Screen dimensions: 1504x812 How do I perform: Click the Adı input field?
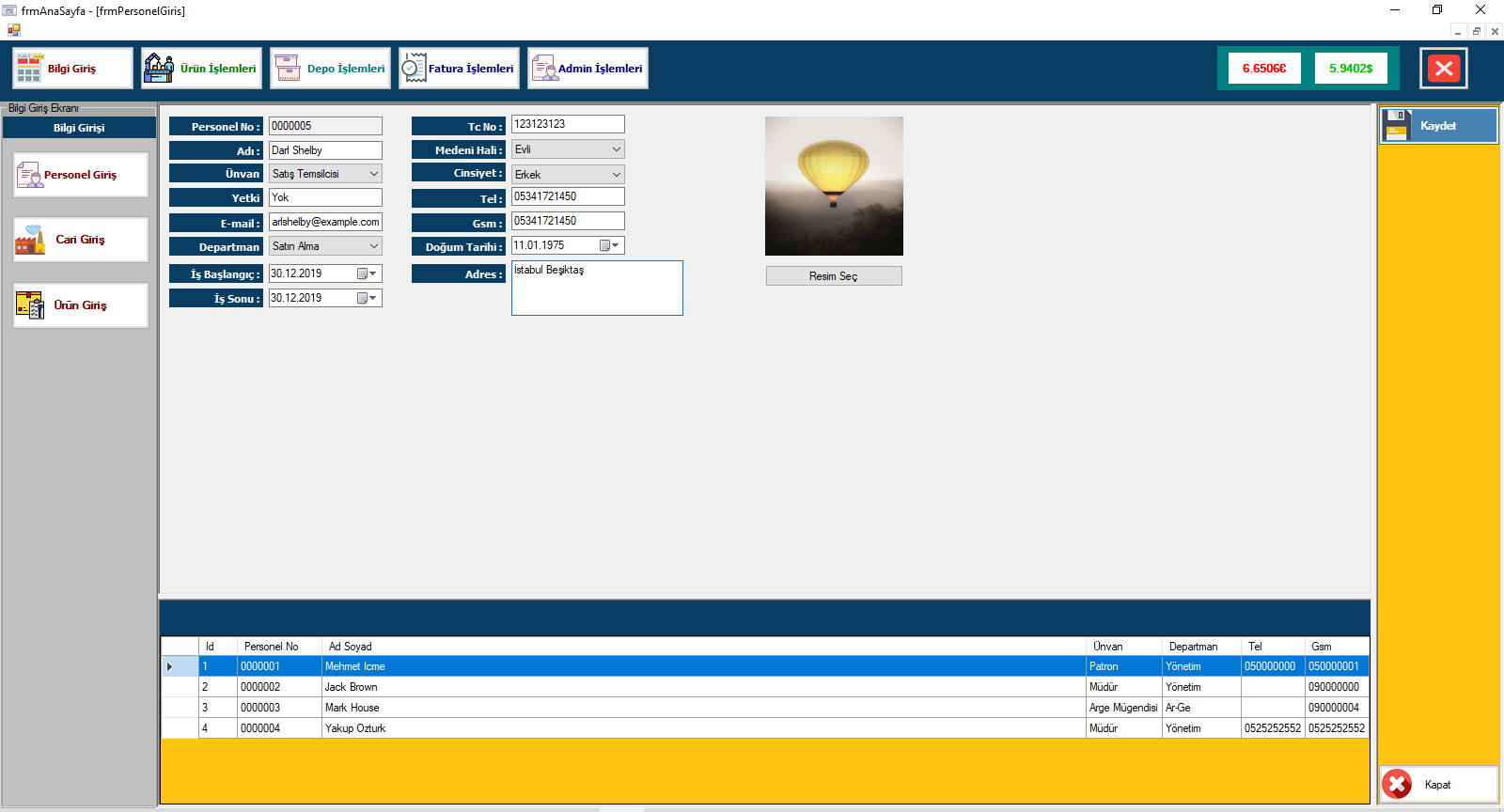click(325, 150)
